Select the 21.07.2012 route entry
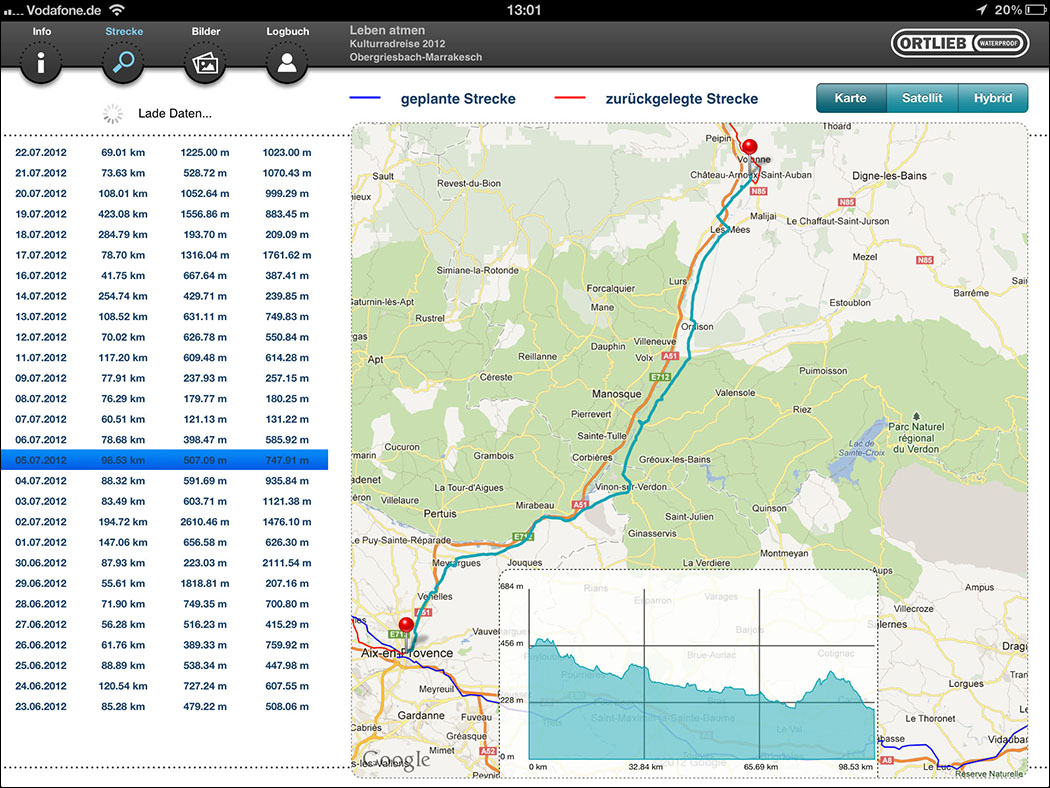 (164, 173)
